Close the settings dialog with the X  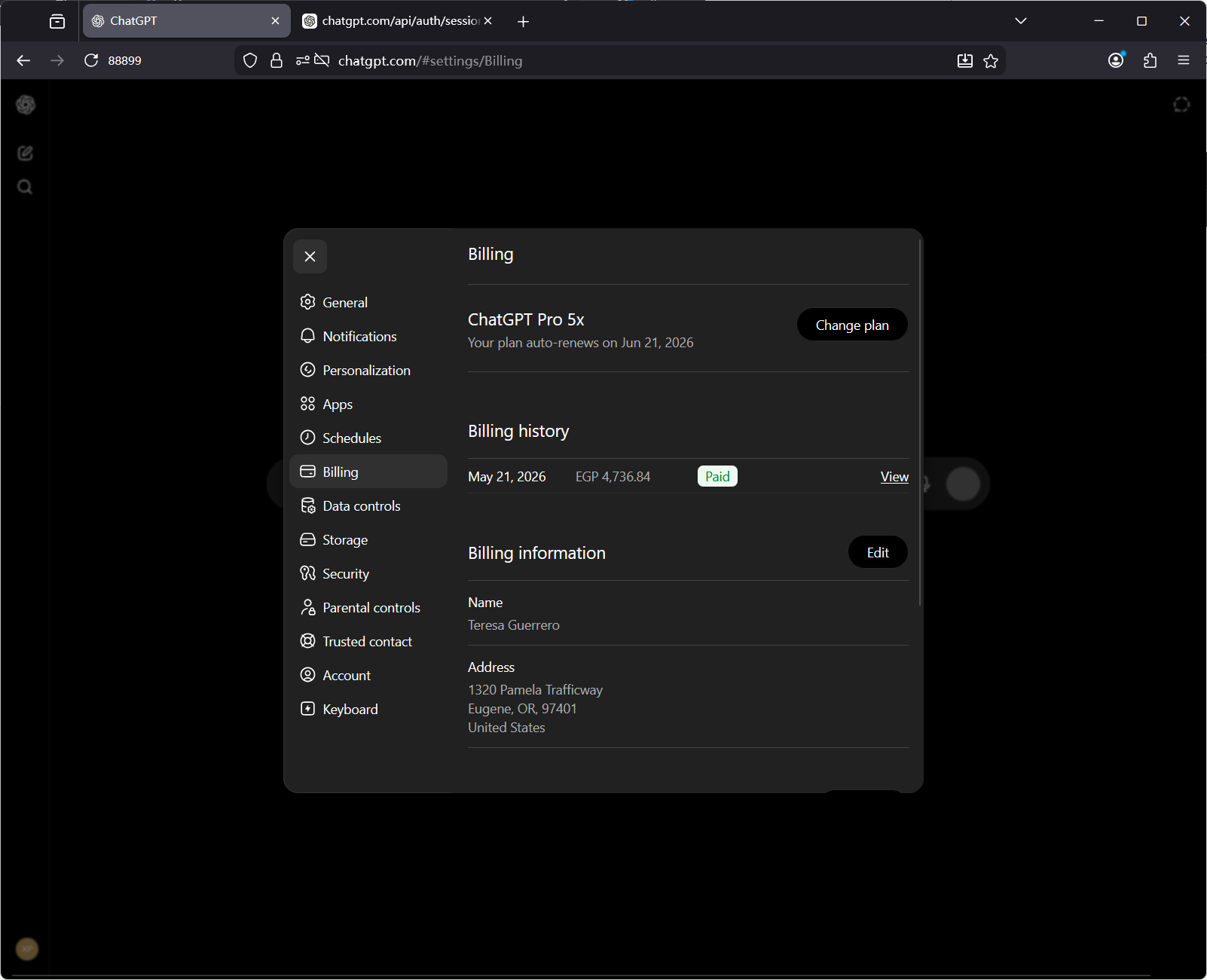pos(310,257)
